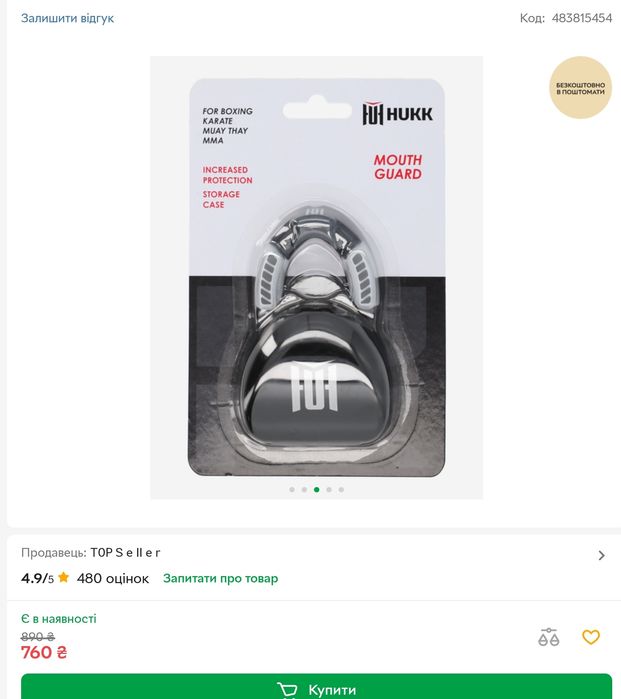
Task: Click the free parcel locker delivery badge
Action: click(x=580, y=88)
